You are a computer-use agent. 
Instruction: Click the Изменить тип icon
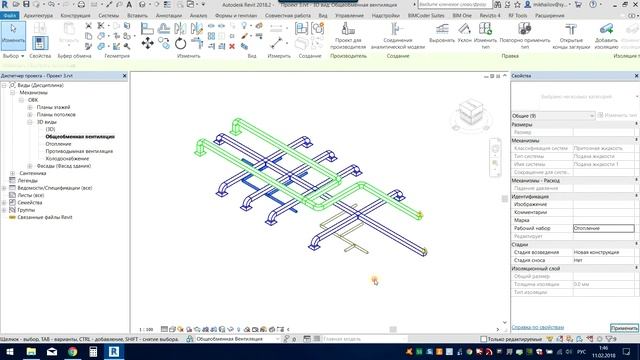pos(485,29)
